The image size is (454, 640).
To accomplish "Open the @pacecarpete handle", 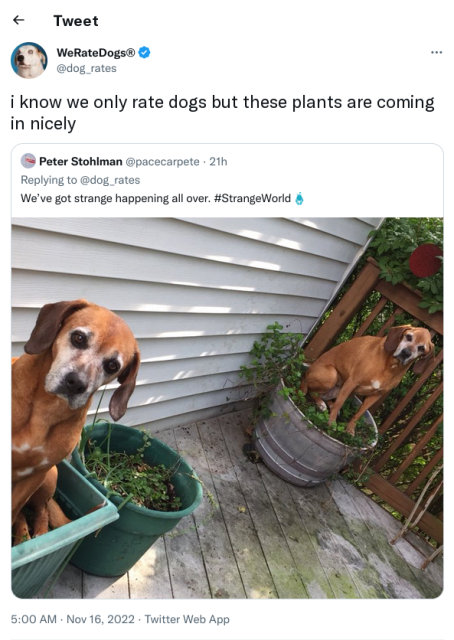I will [x=162, y=162].
